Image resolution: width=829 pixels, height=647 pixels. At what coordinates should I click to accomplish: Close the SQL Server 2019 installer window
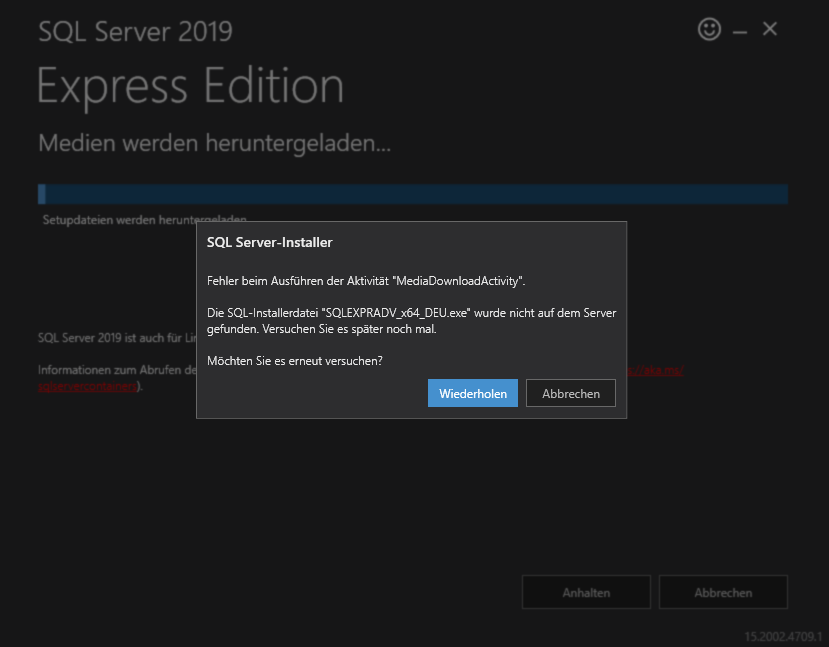pyautogui.click(x=770, y=29)
